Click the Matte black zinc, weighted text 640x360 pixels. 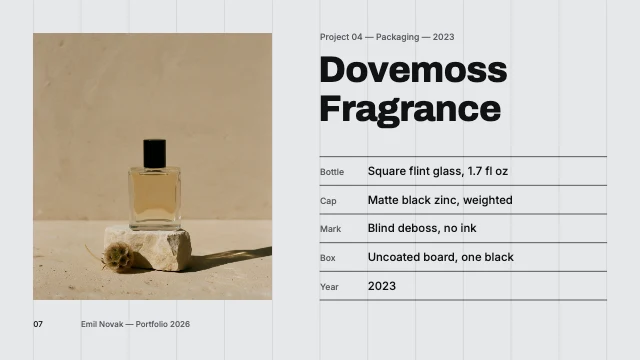click(x=440, y=200)
